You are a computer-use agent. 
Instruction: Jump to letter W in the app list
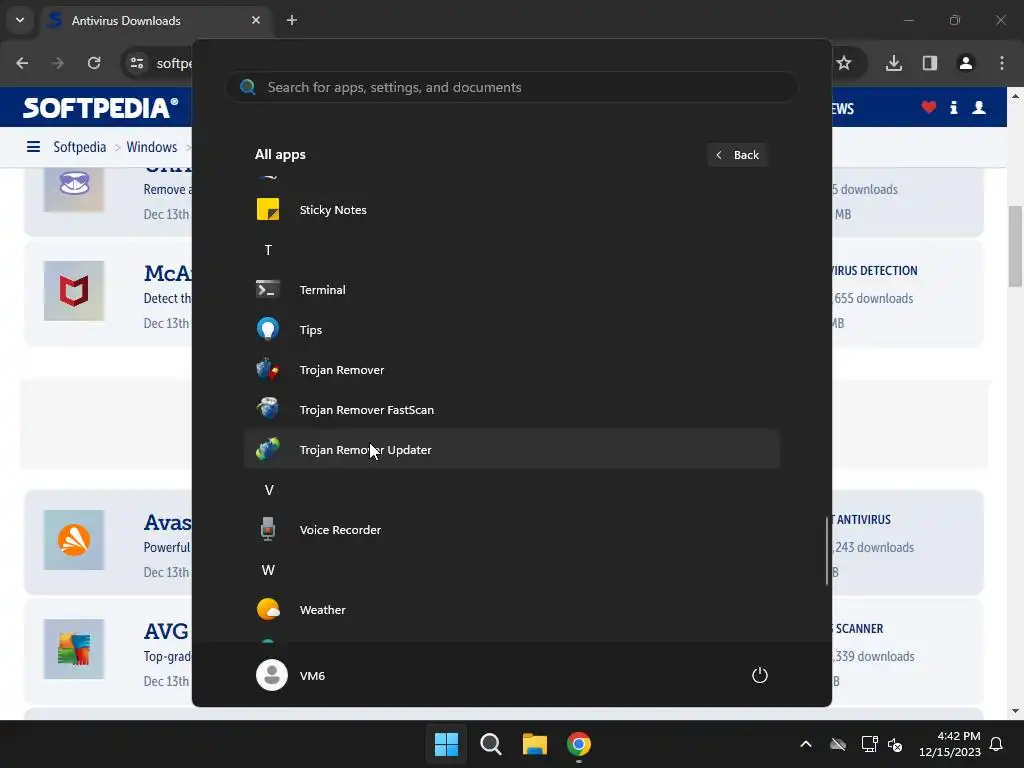[268, 570]
